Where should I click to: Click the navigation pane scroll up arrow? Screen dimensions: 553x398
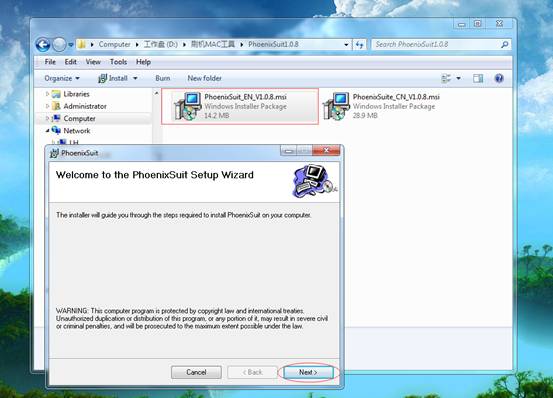pyautogui.click(x=157, y=93)
